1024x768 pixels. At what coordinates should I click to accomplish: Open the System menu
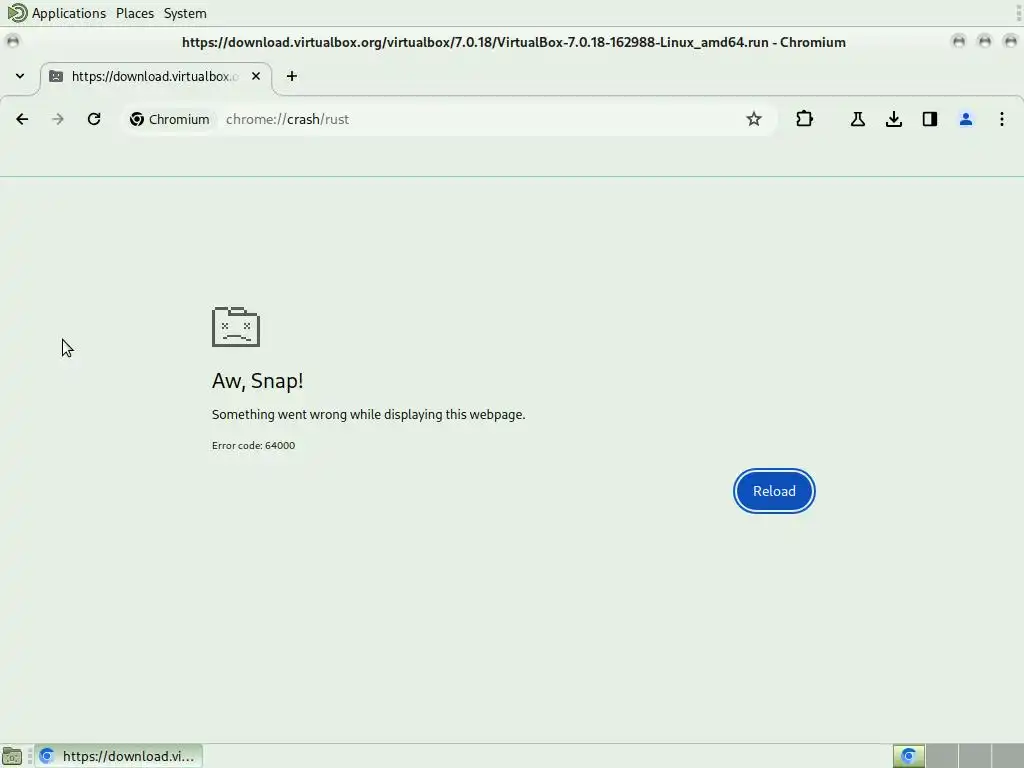pyautogui.click(x=185, y=13)
